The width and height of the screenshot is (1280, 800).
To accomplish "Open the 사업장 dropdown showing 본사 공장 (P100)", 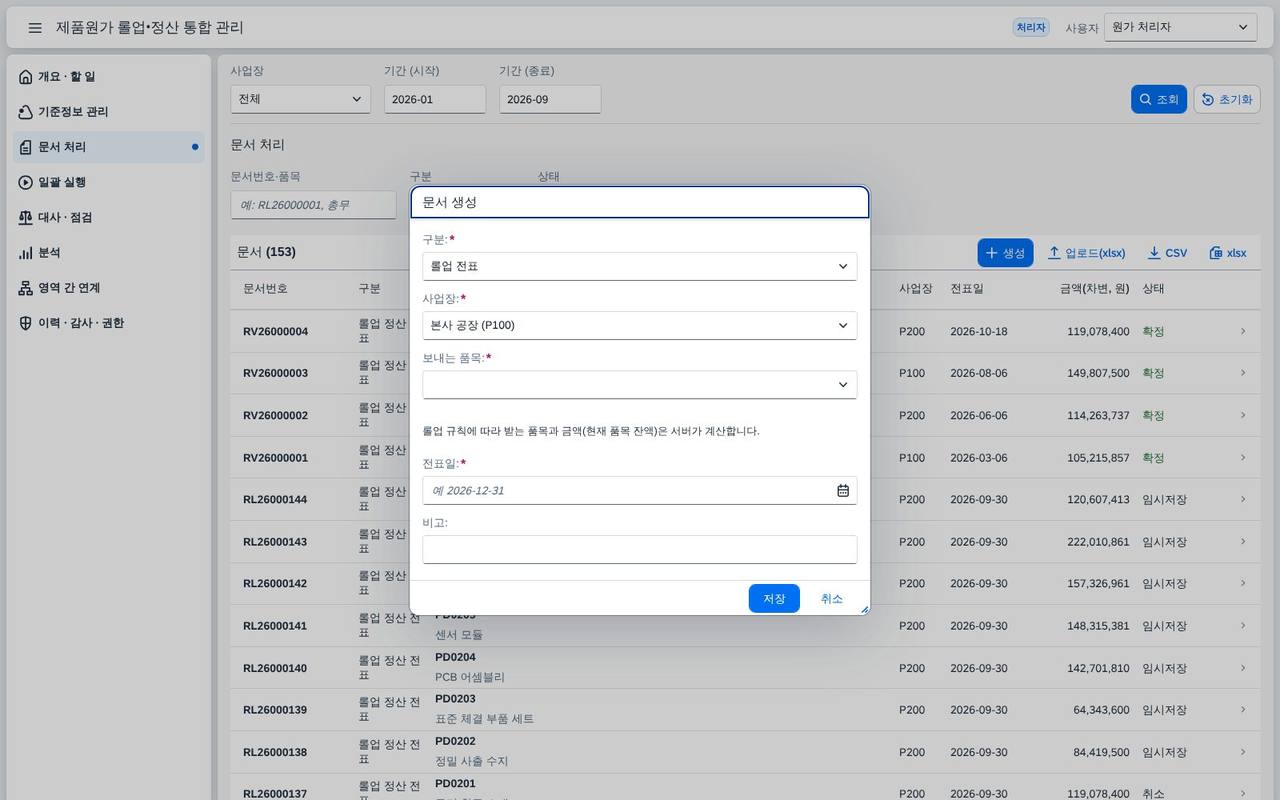I will coord(640,325).
